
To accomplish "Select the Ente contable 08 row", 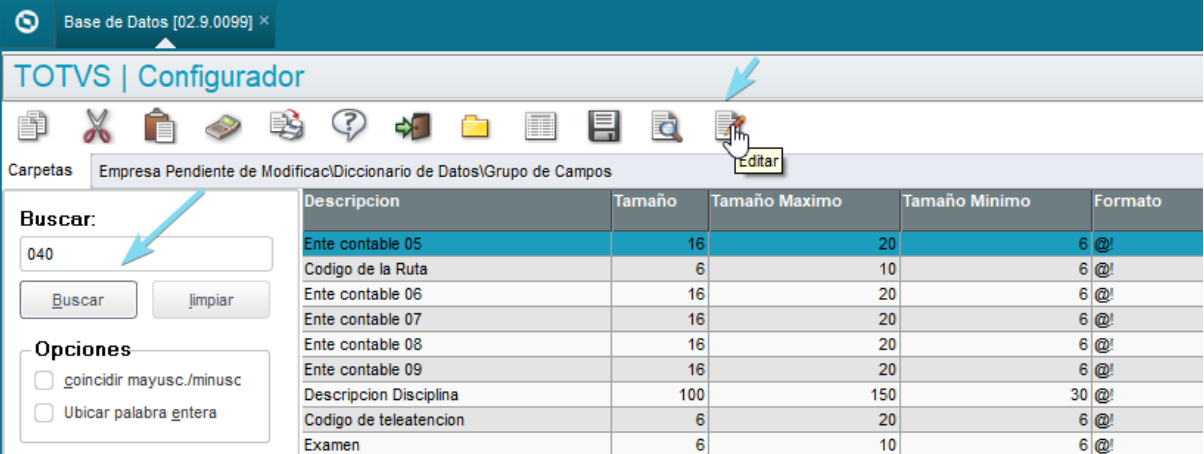I will (x=752, y=344).
